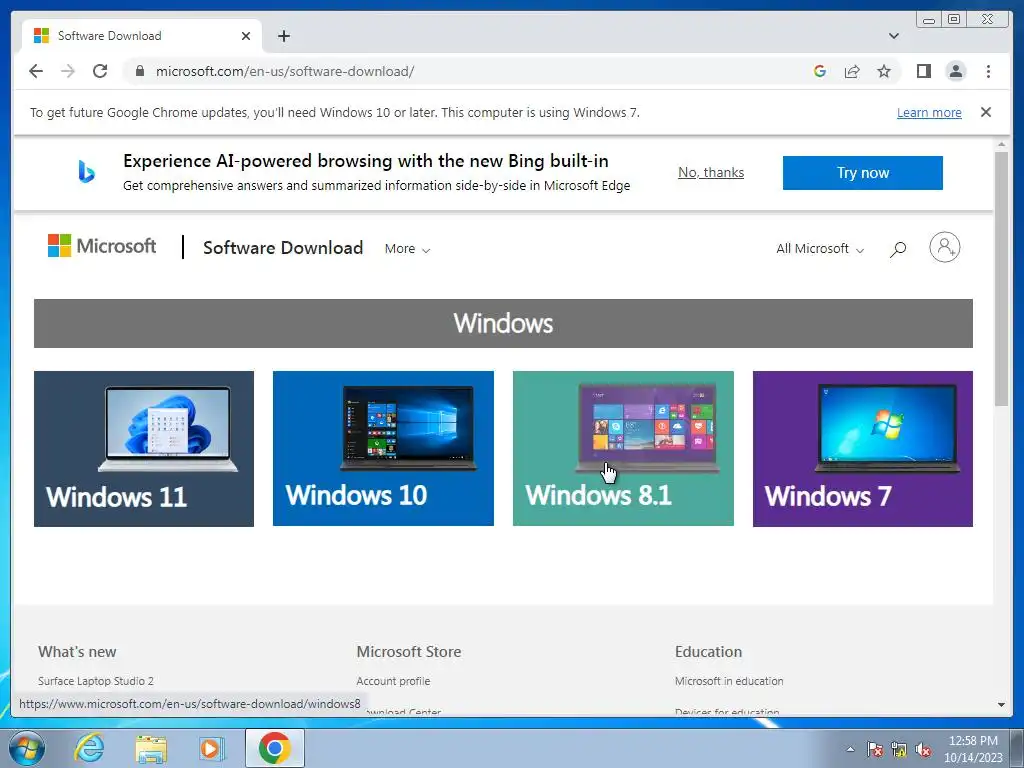Open Windows Explorer from taskbar
Viewport: 1024px width, 768px height.
click(x=151, y=748)
